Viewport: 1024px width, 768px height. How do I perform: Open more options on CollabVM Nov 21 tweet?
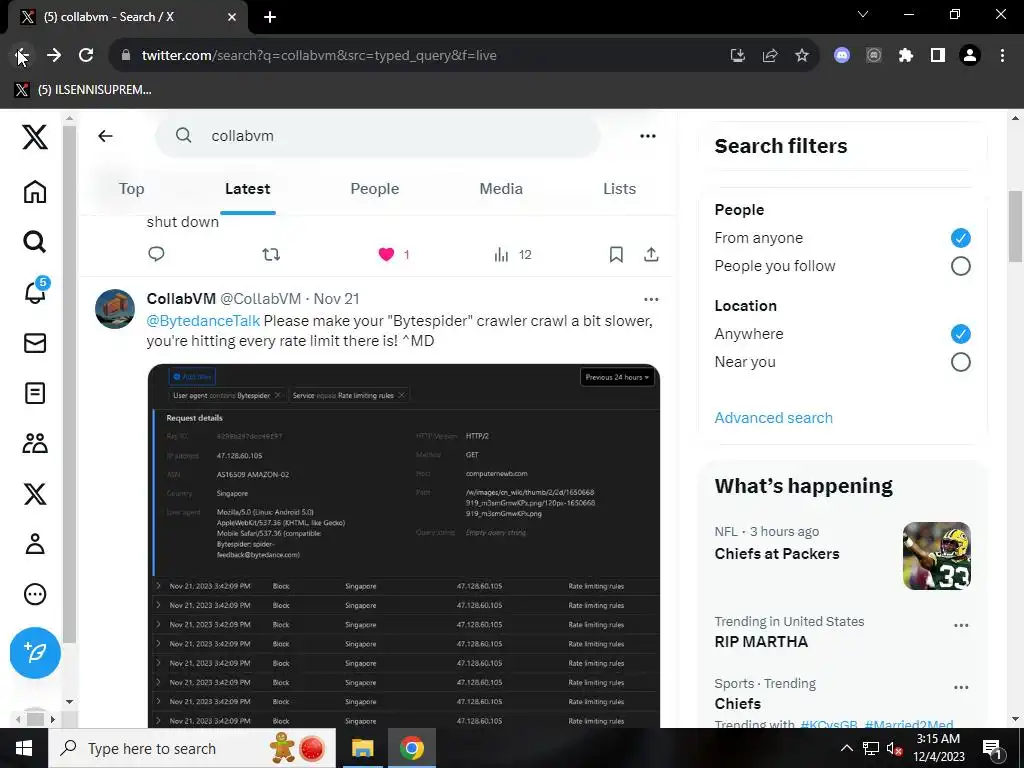coord(651,299)
